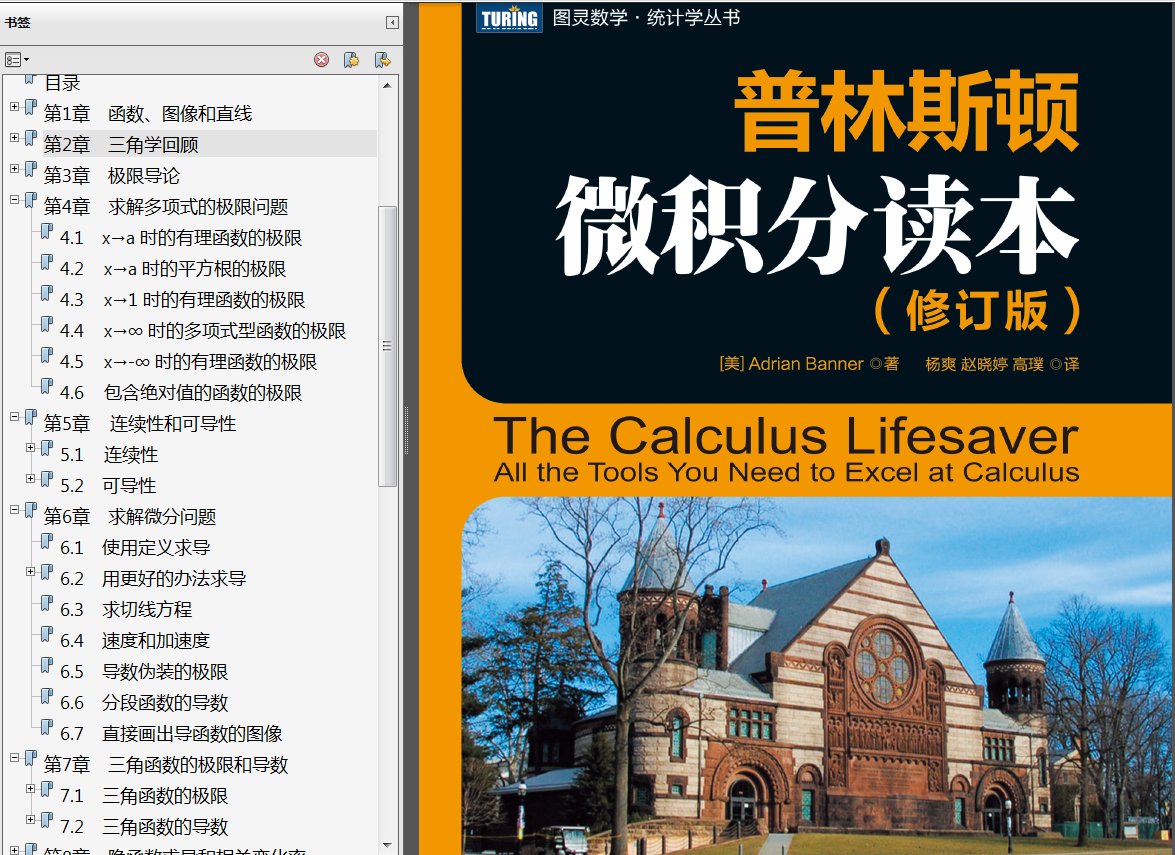
Task: Expand the 5.1 连续性 node
Action: pyautogui.click(x=30, y=447)
